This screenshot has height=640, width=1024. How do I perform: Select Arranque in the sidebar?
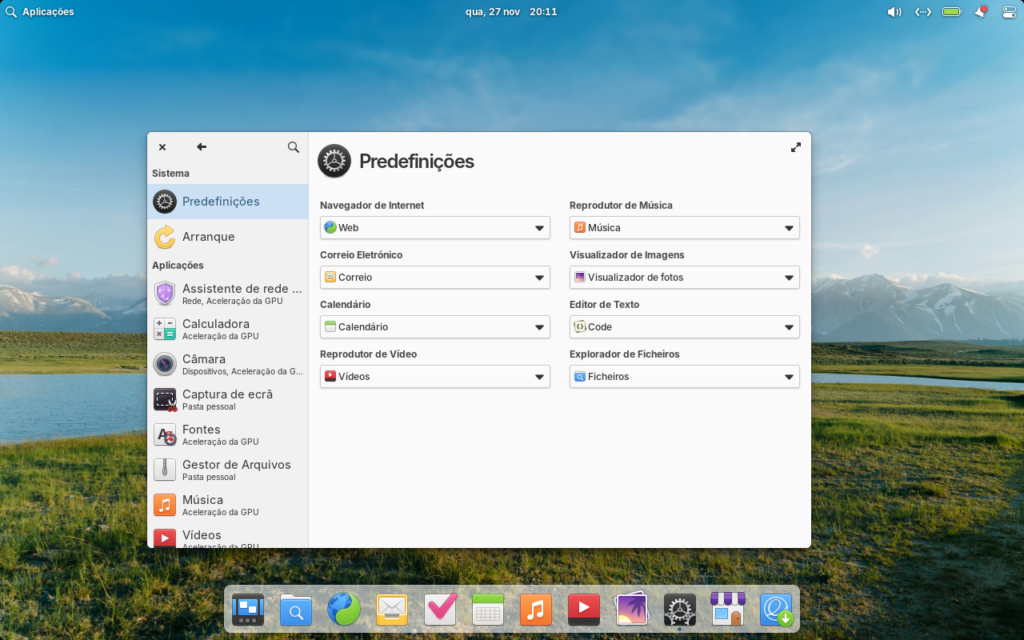pos(228,236)
